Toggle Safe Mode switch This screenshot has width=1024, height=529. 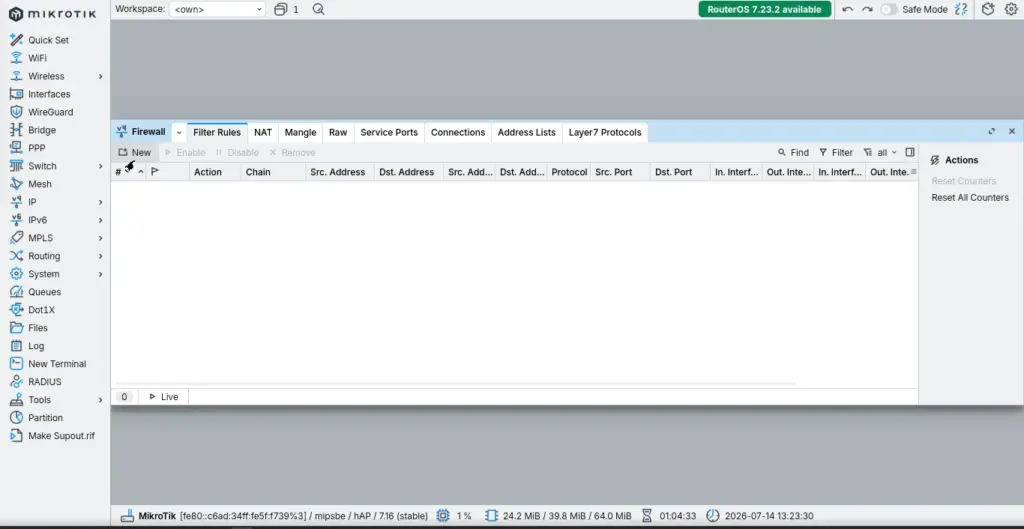[889, 9]
